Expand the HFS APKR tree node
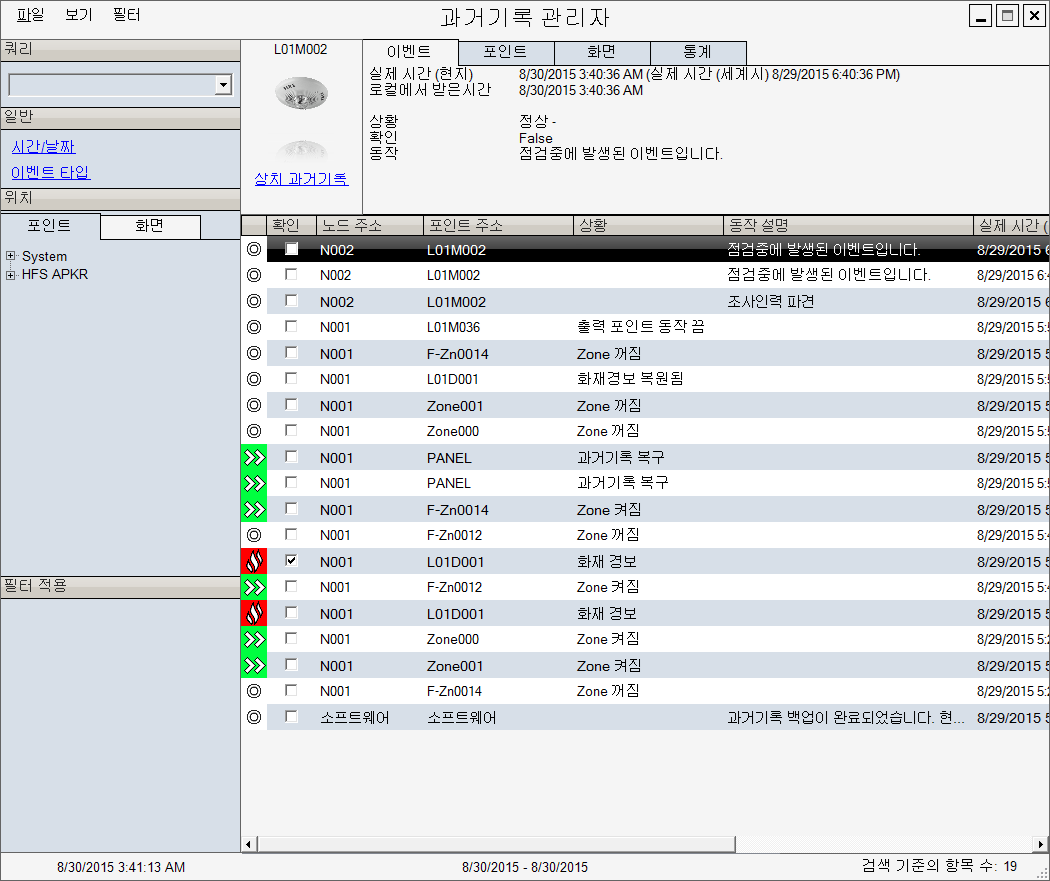 click(11, 274)
